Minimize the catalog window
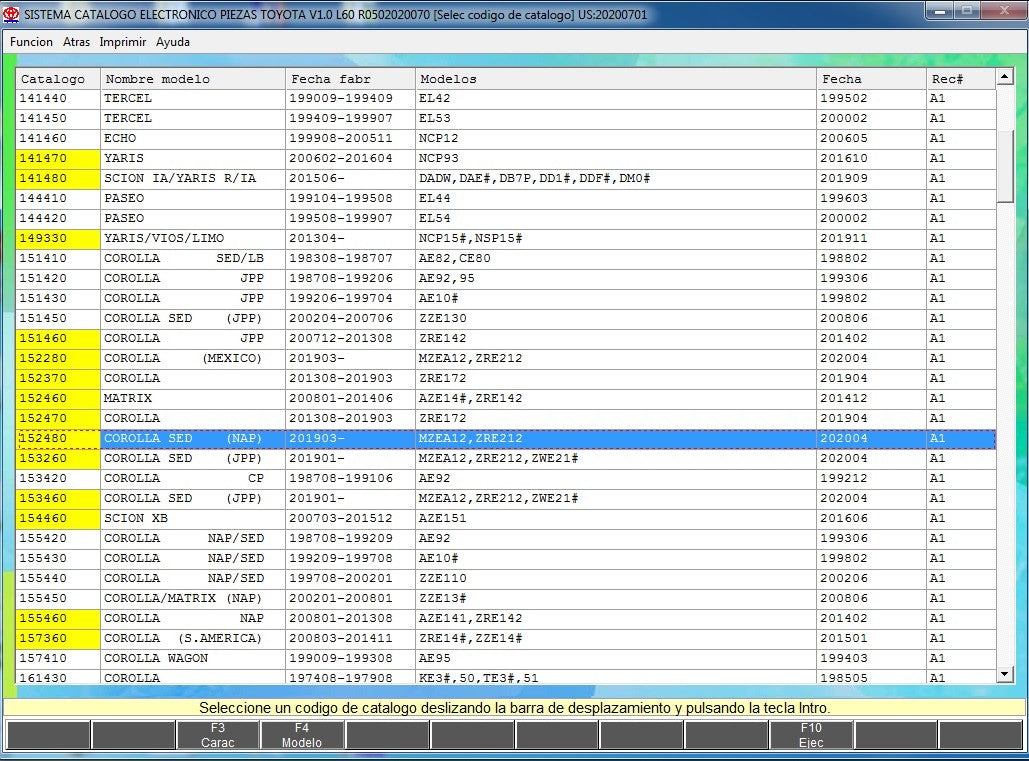Image resolution: width=1029 pixels, height=761 pixels. click(x=938, y=11)
